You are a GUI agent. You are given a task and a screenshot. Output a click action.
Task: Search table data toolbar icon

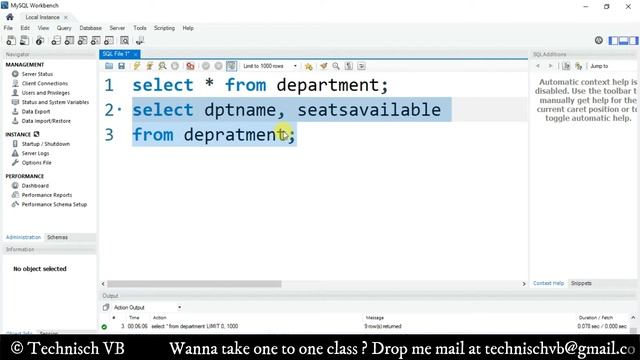point(124,40)
